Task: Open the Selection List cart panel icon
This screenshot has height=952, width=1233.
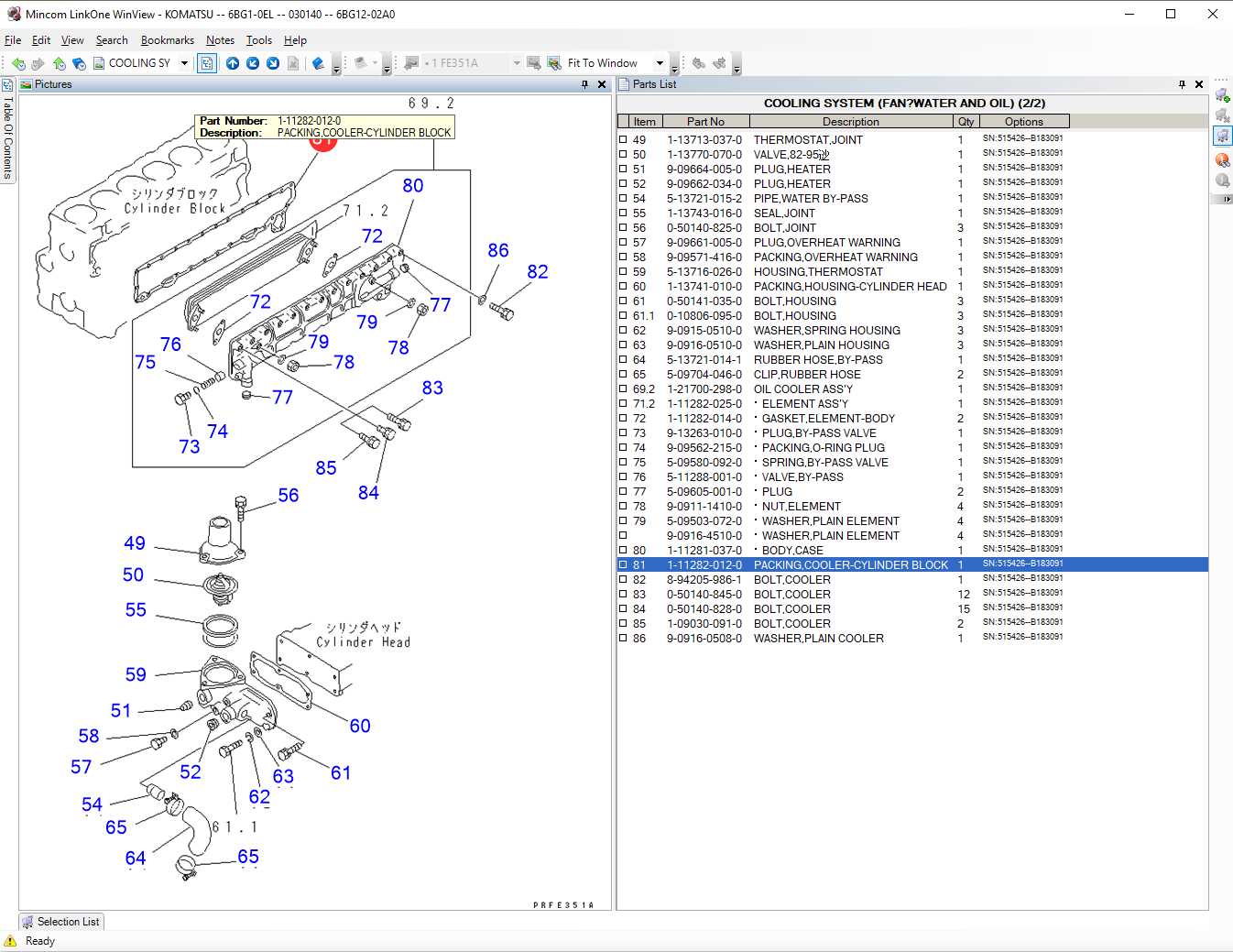Action: point(1222,136)
